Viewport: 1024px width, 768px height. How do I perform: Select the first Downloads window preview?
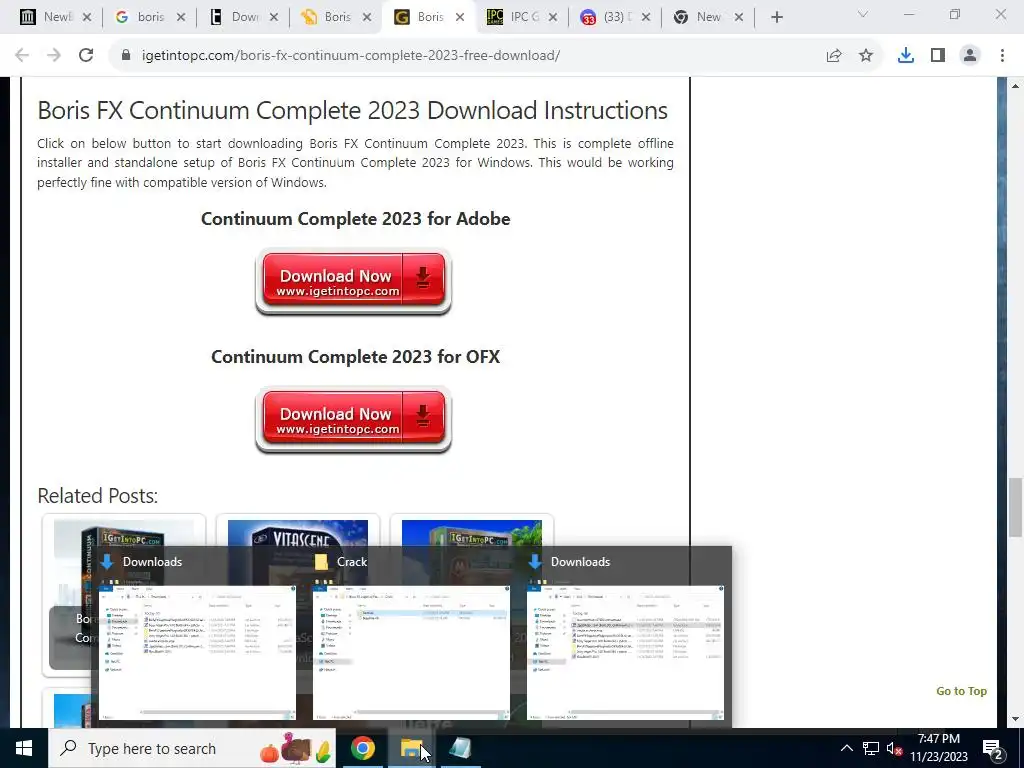[x=197, y=638]
